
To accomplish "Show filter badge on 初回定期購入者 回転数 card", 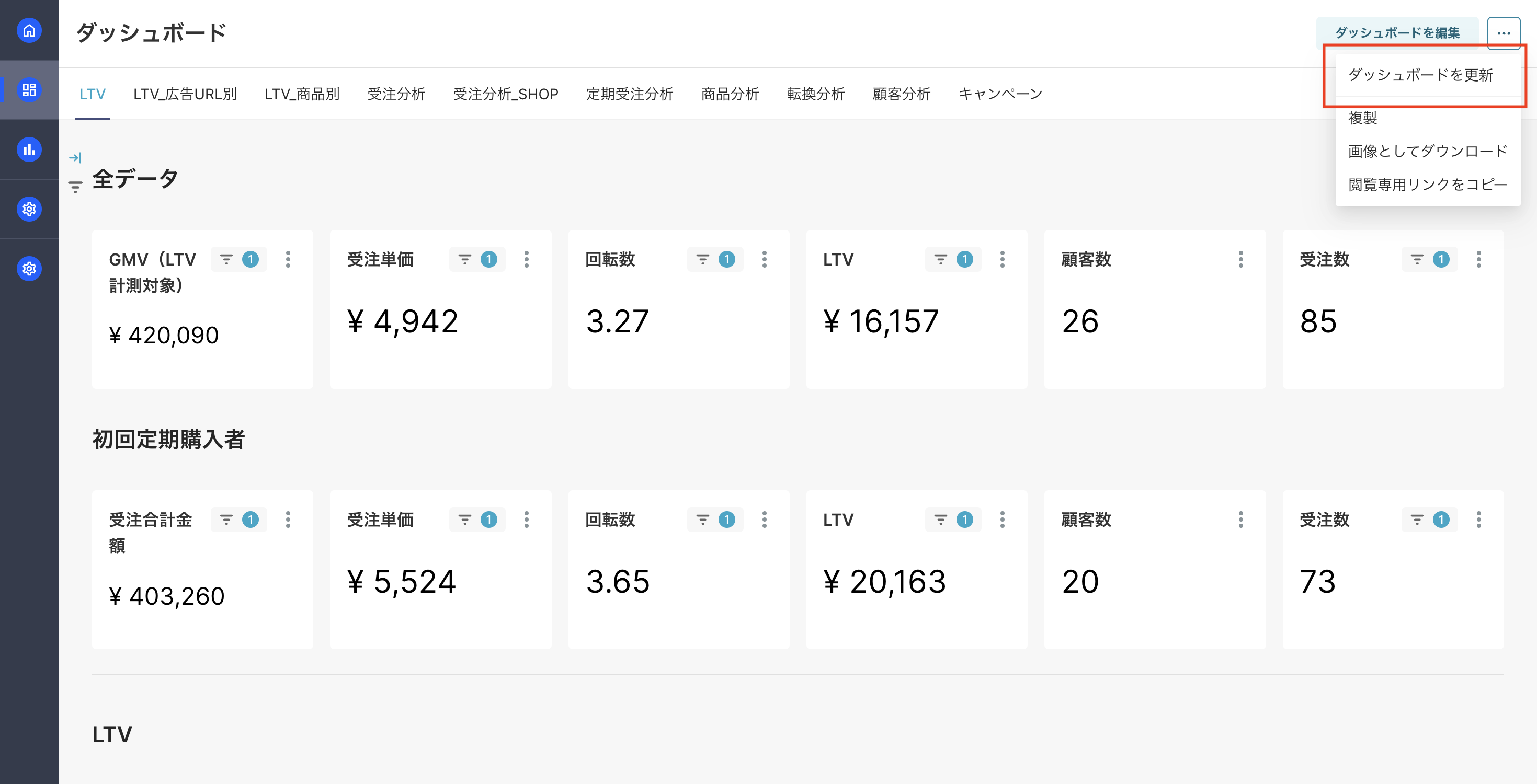I will pos(715,520).
